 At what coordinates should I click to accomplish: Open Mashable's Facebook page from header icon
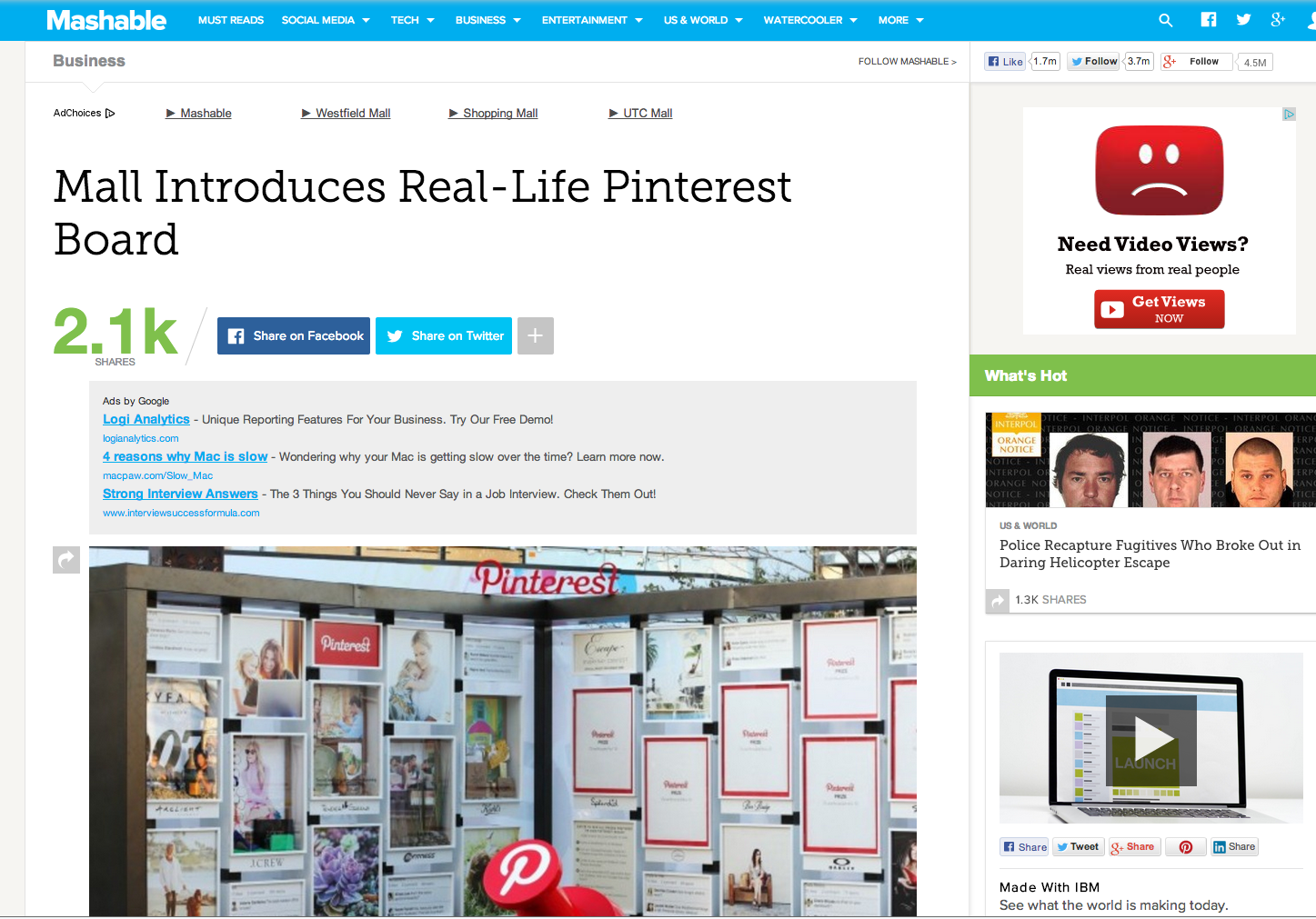pos(1208,19)
